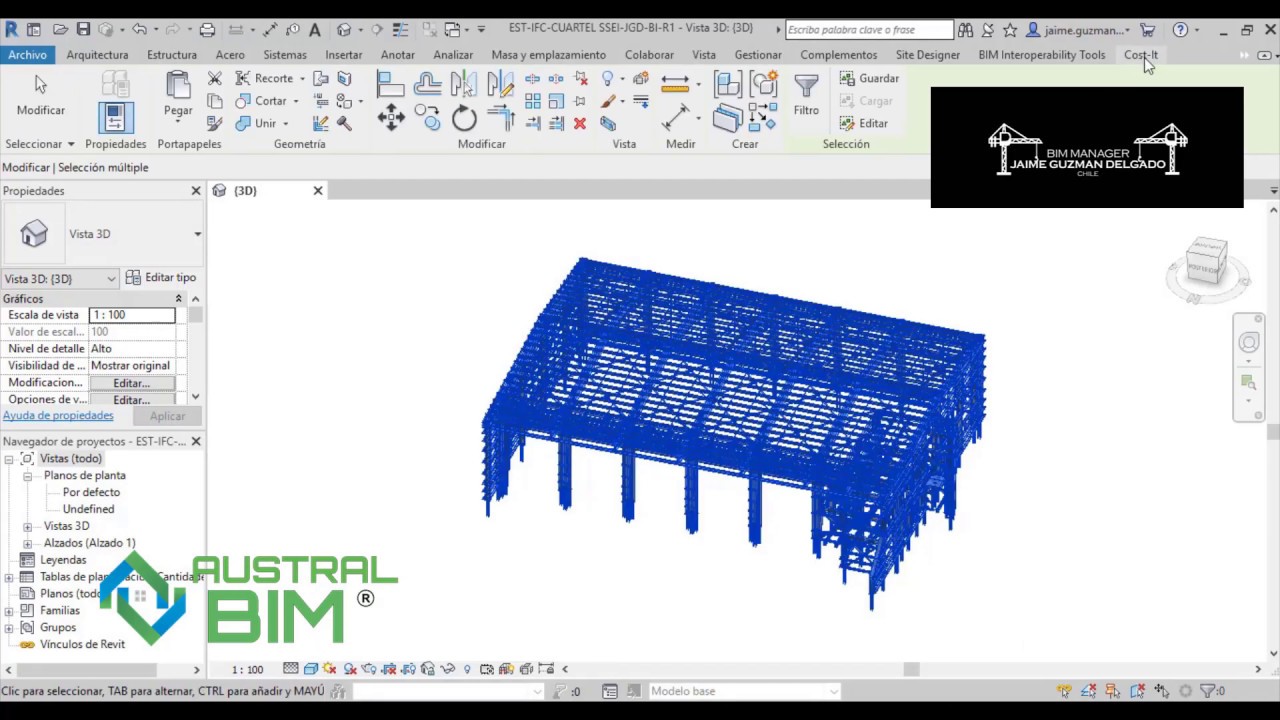The image size is (1280, 720).
Task: Toggle temporary hide/isolate glasses icon
Action: coord(447,669)
